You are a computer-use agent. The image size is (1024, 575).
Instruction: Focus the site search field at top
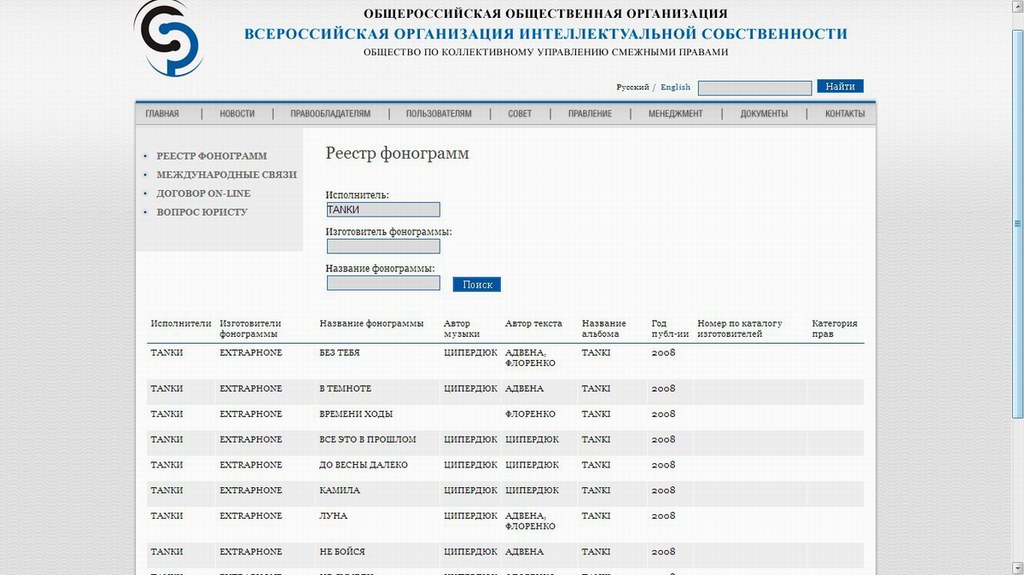coord(755,88)
